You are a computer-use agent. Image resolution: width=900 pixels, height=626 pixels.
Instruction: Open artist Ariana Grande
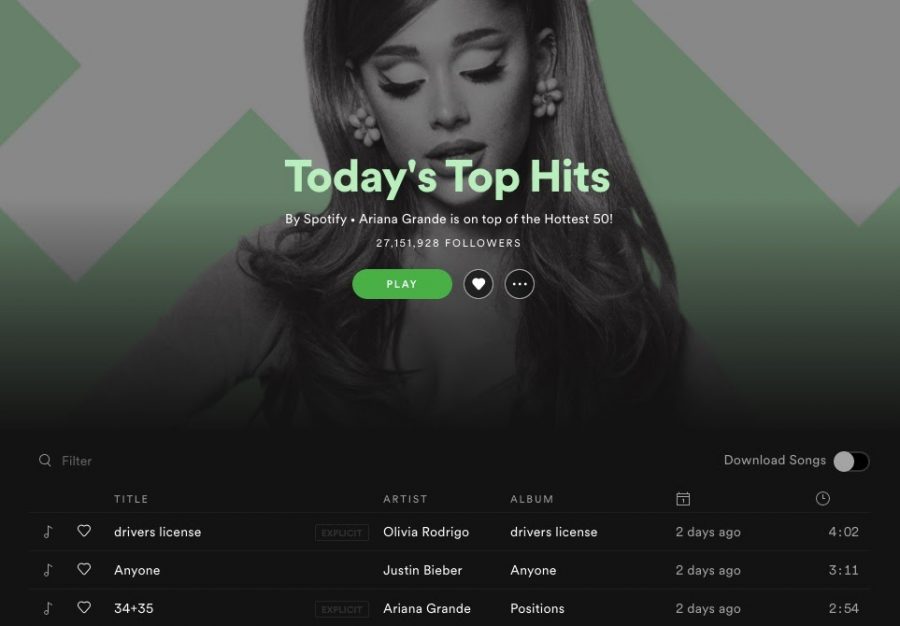[x=426, y=608]
